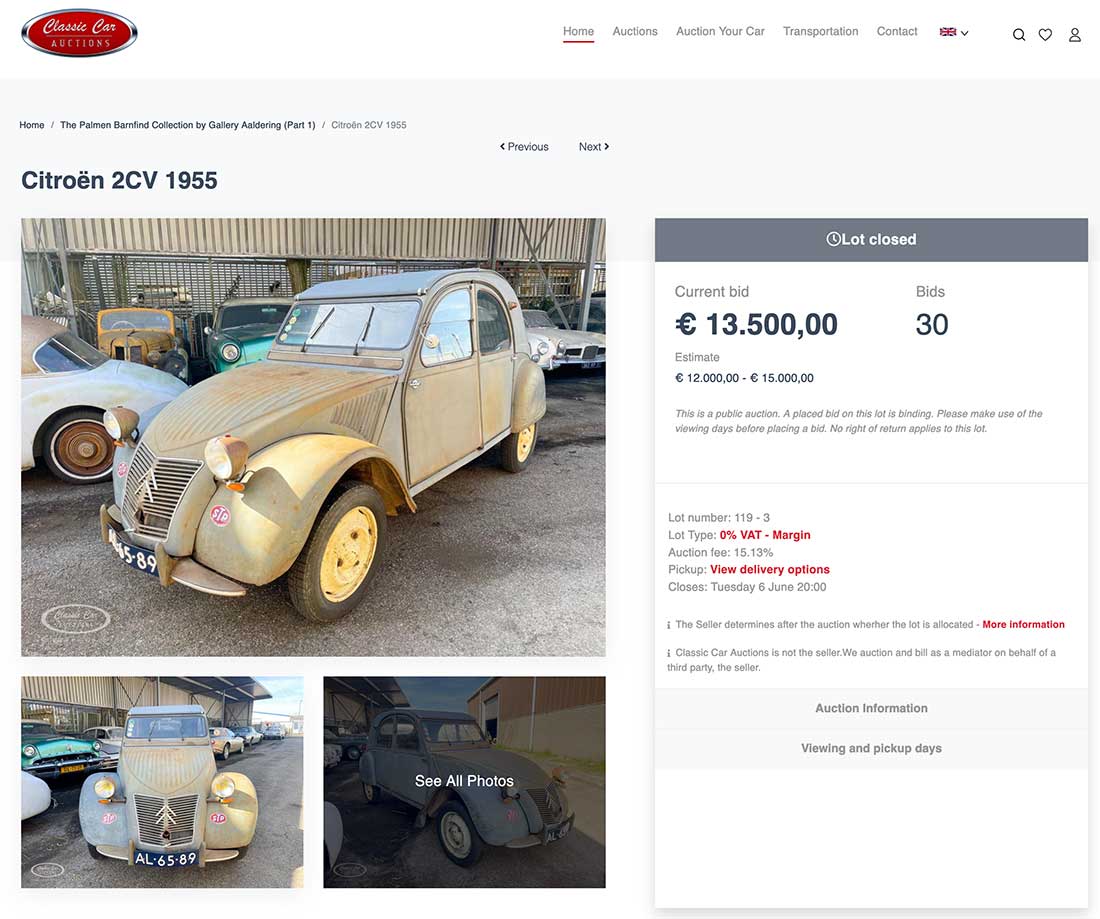
Task: Click the UK flag language icon
Action: coord(948,32)
